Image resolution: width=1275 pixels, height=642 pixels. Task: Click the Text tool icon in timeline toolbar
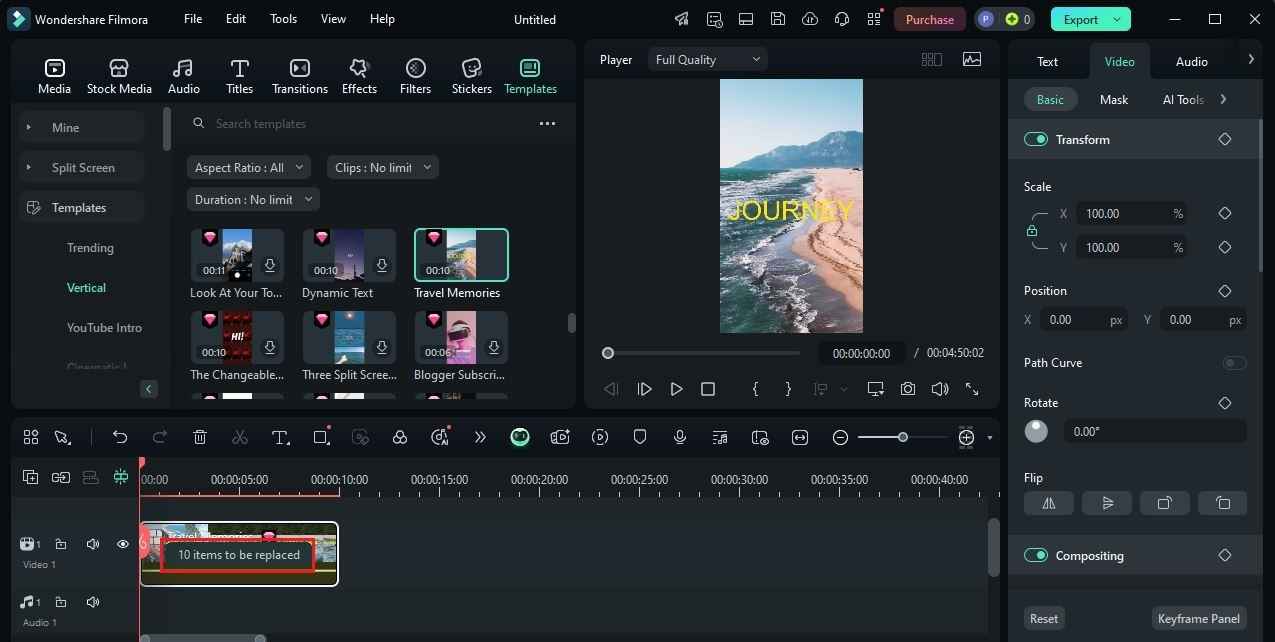pos(280,437)
